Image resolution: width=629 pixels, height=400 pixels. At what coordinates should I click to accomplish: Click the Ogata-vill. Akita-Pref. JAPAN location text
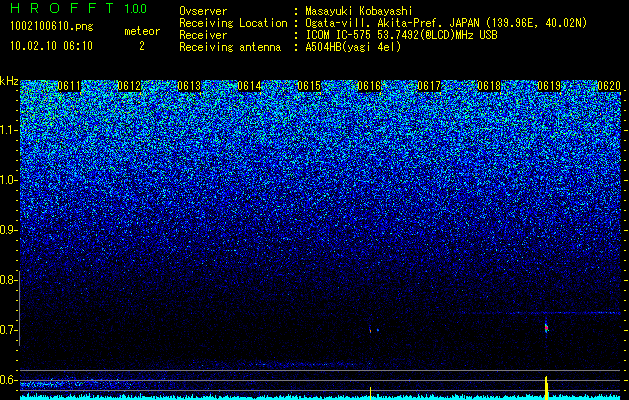(x=446, y=23)
